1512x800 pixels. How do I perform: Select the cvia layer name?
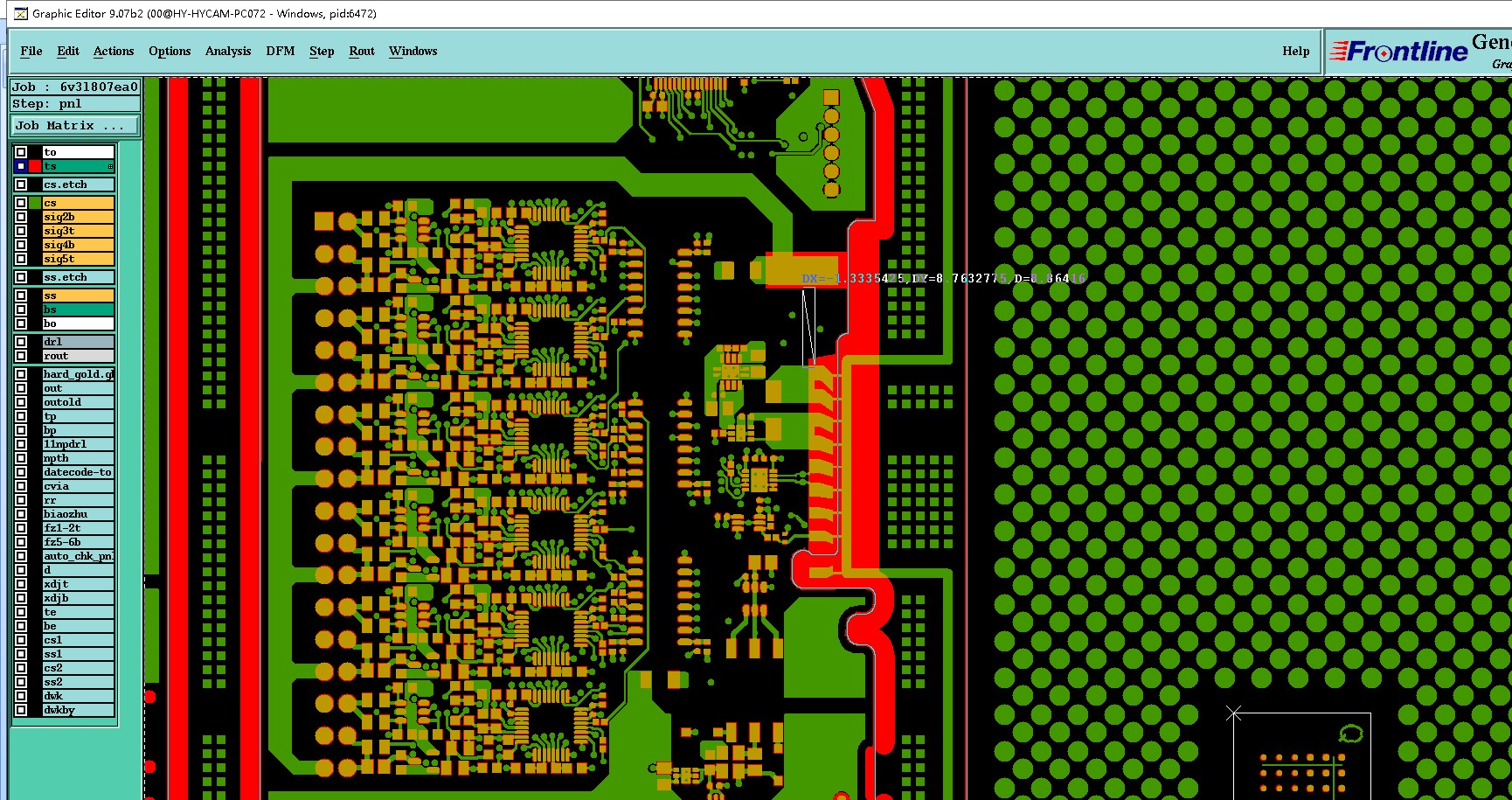[x=79, y=486]
